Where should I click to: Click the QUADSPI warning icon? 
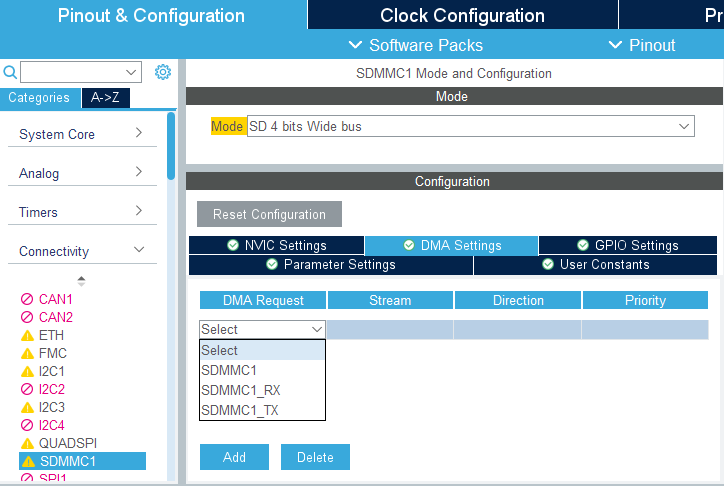27,443
